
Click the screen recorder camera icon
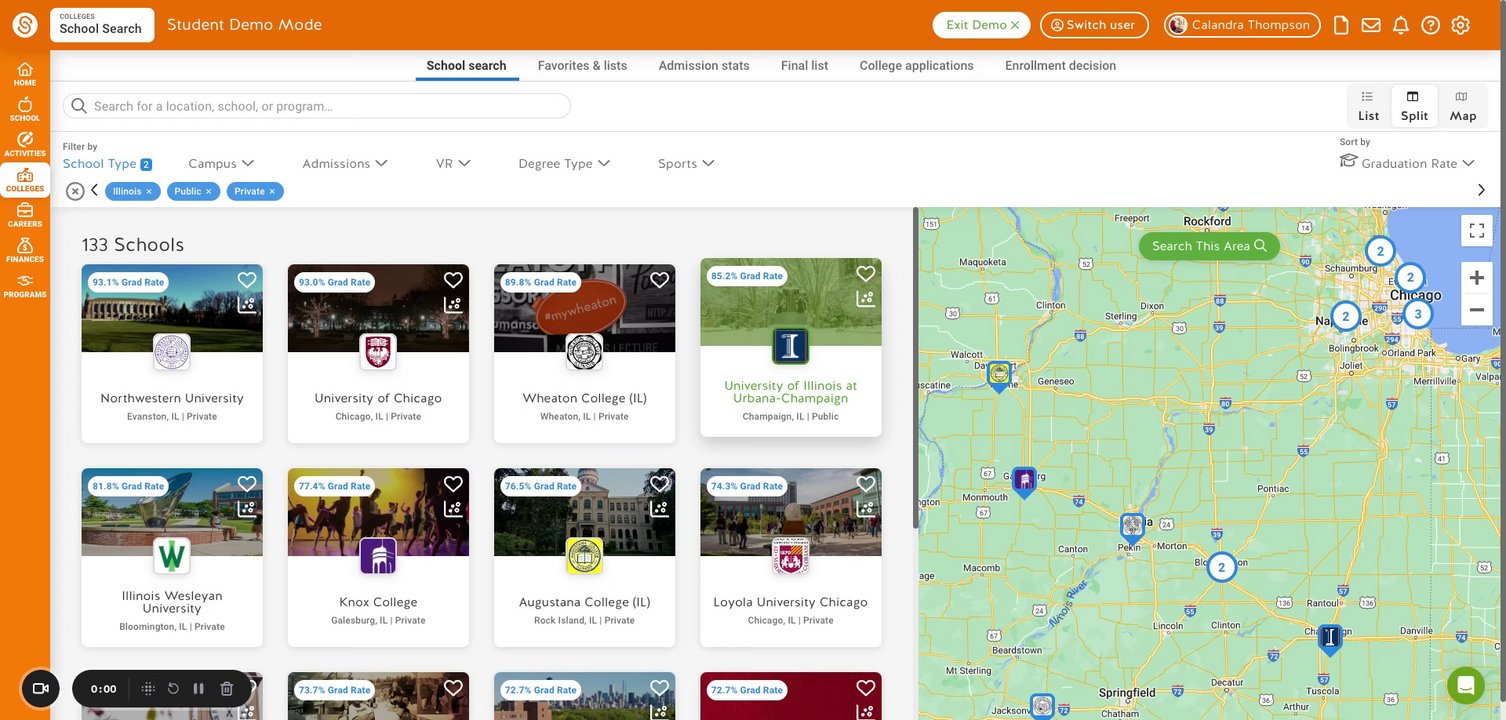click(x=41, y=688)
